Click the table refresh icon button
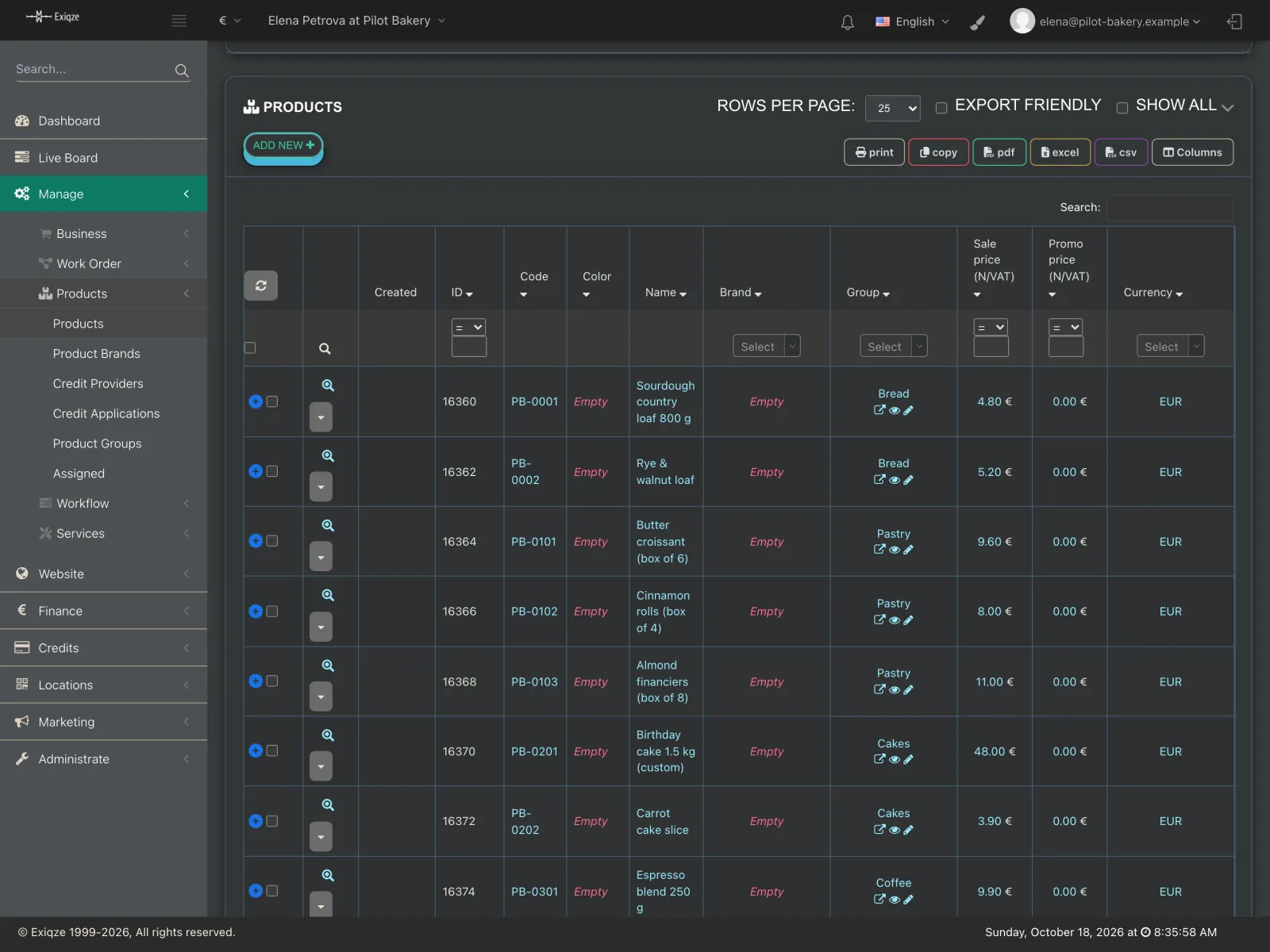Screen dimensions: 1270x952 click(x=261, y=286)
